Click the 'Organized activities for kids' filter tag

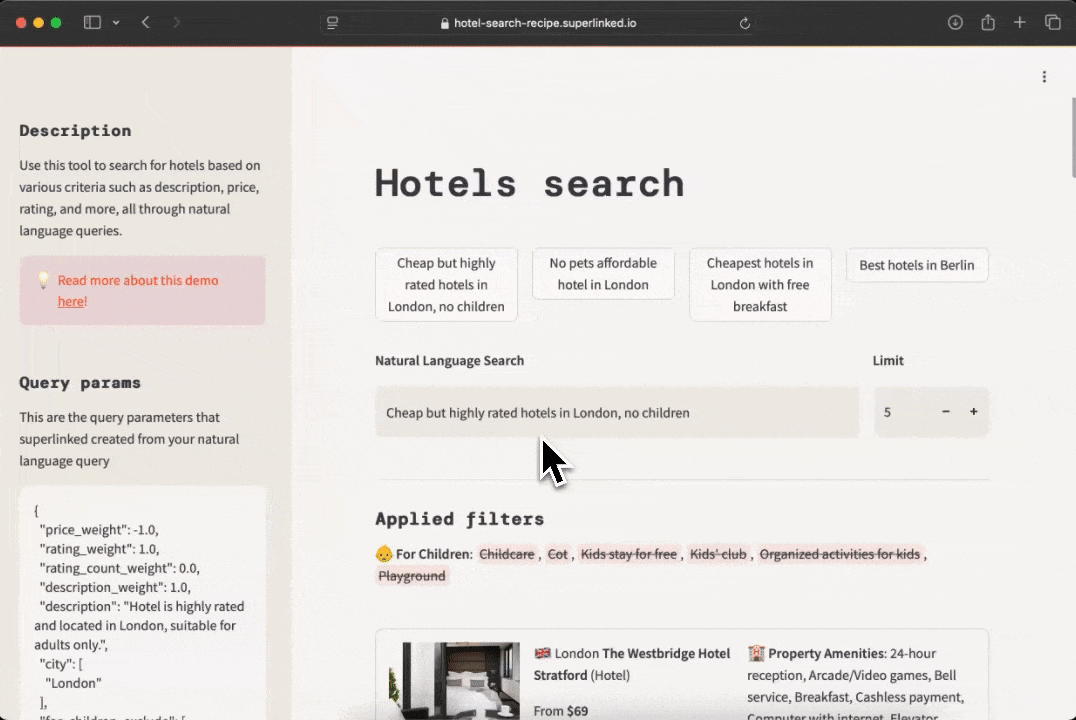point(839,554)
